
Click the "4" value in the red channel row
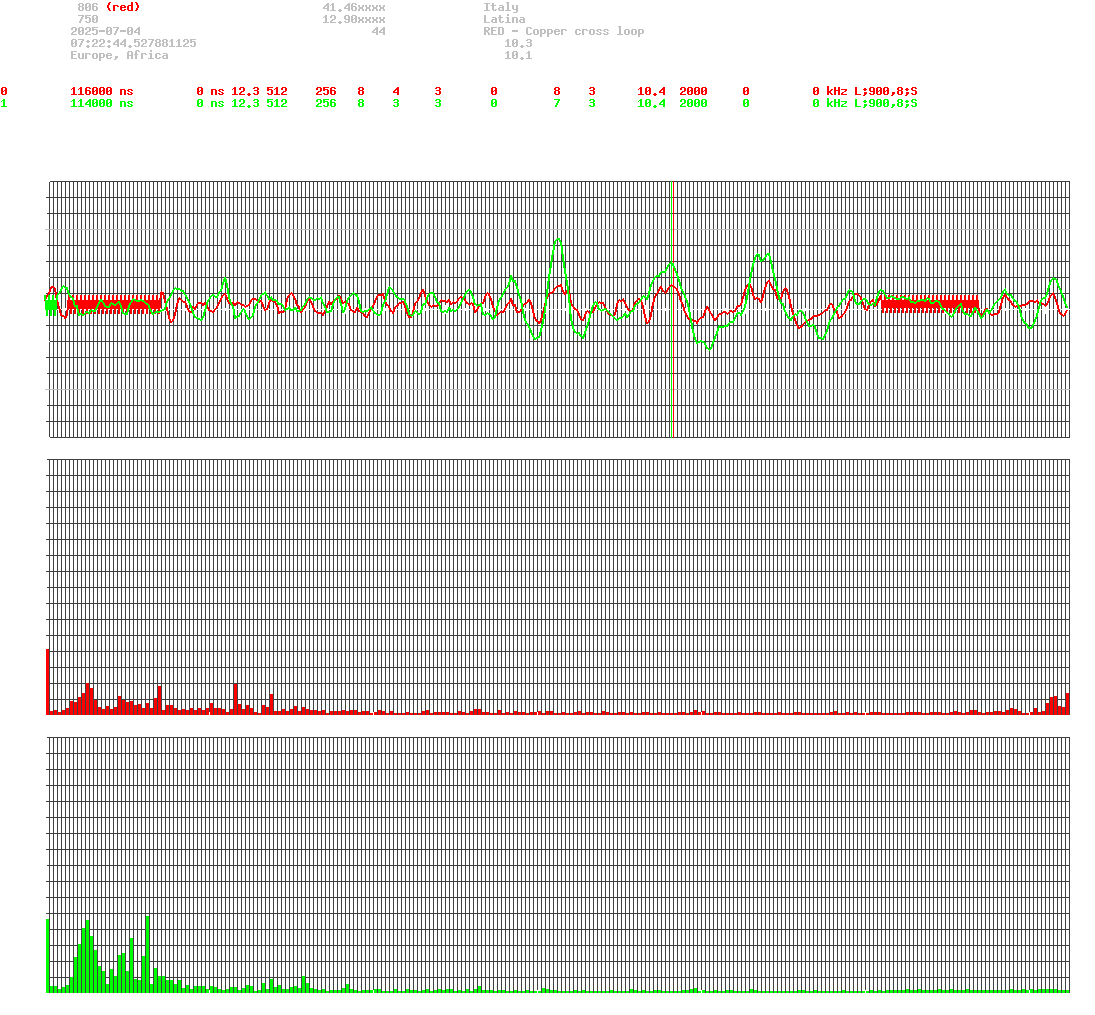(396, 91)
